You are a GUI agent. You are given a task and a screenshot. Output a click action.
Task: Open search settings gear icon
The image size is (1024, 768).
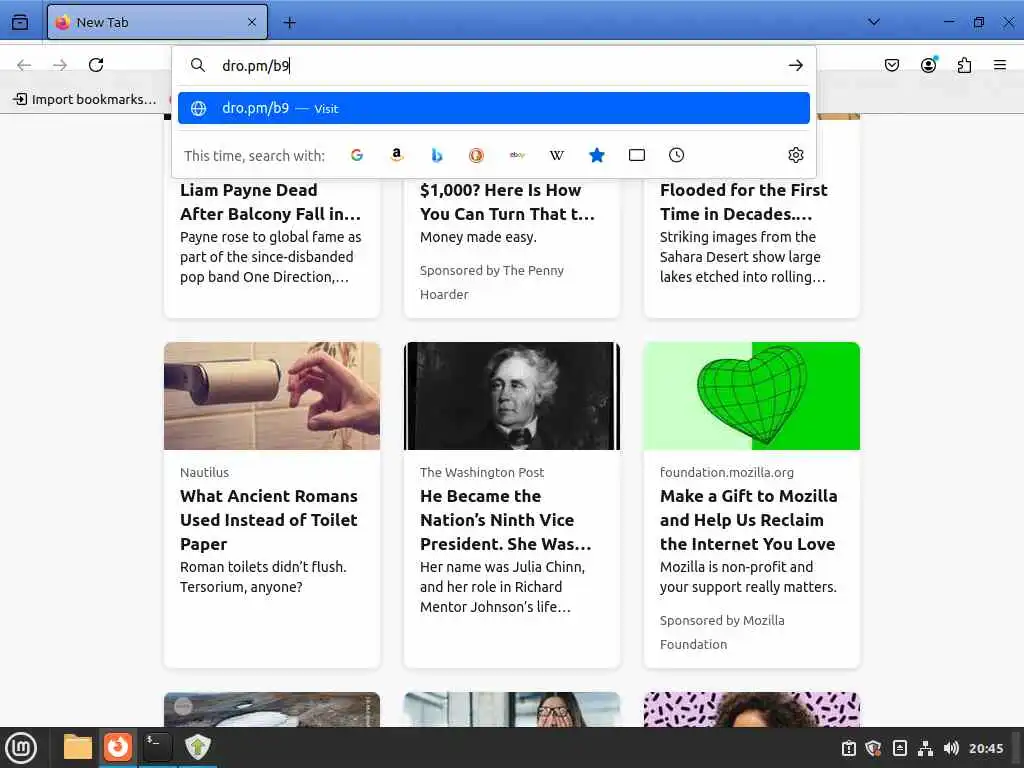coord(795,155)
